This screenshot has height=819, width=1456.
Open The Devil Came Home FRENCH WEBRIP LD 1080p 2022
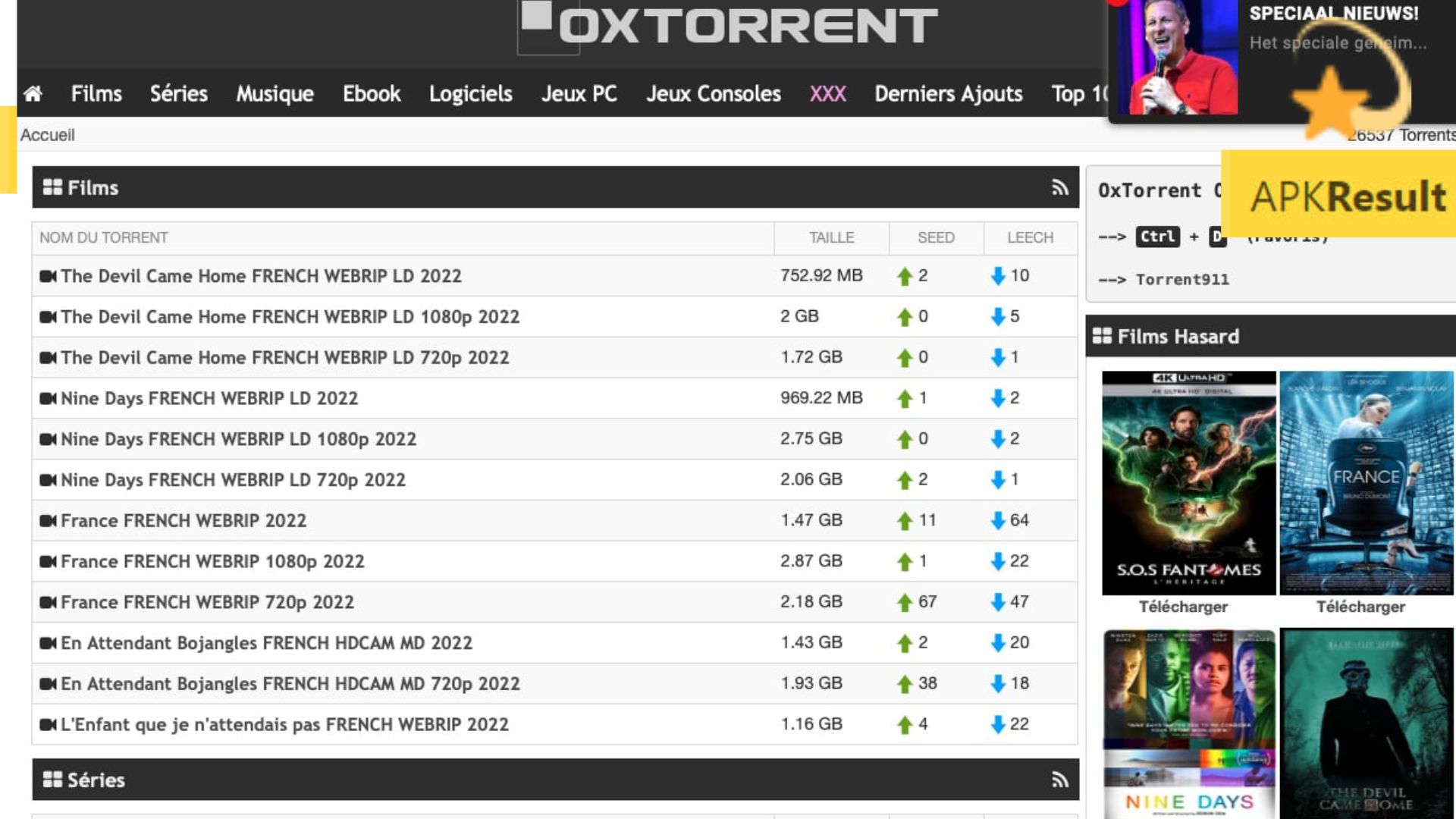[x=290, y=317]
